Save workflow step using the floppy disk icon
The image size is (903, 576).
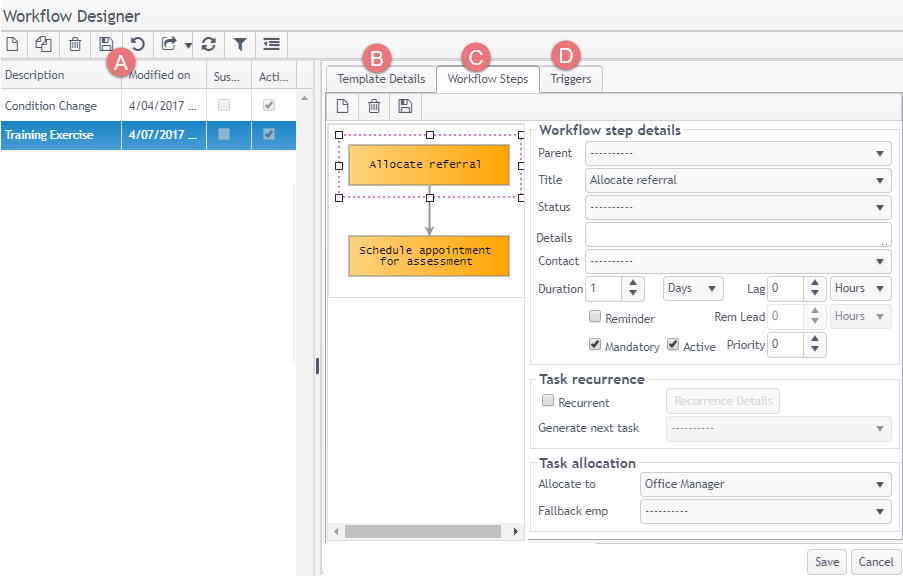(x=404, y=106)
